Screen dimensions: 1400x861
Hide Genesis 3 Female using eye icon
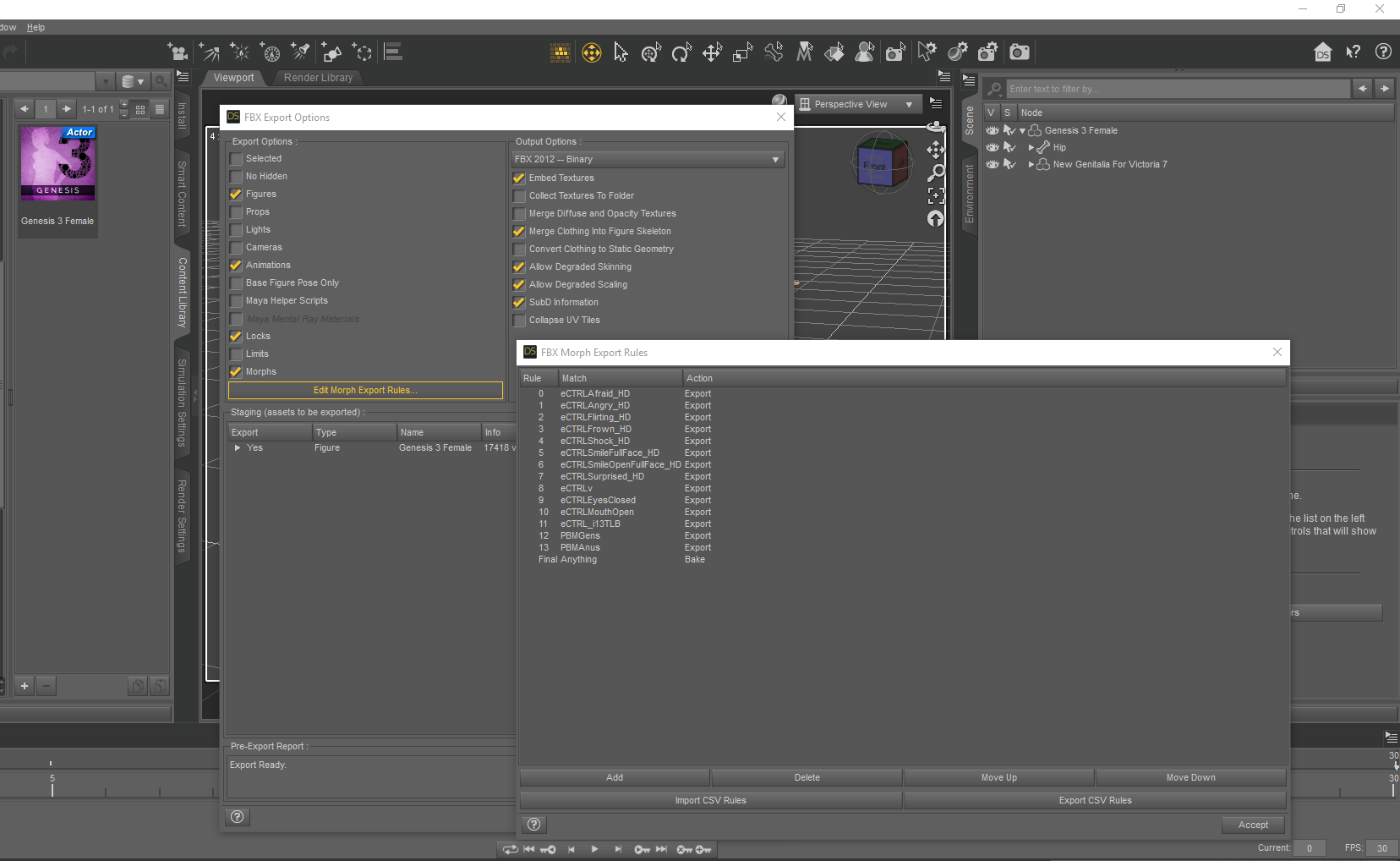pyautogui.click(x=992, y=130)
